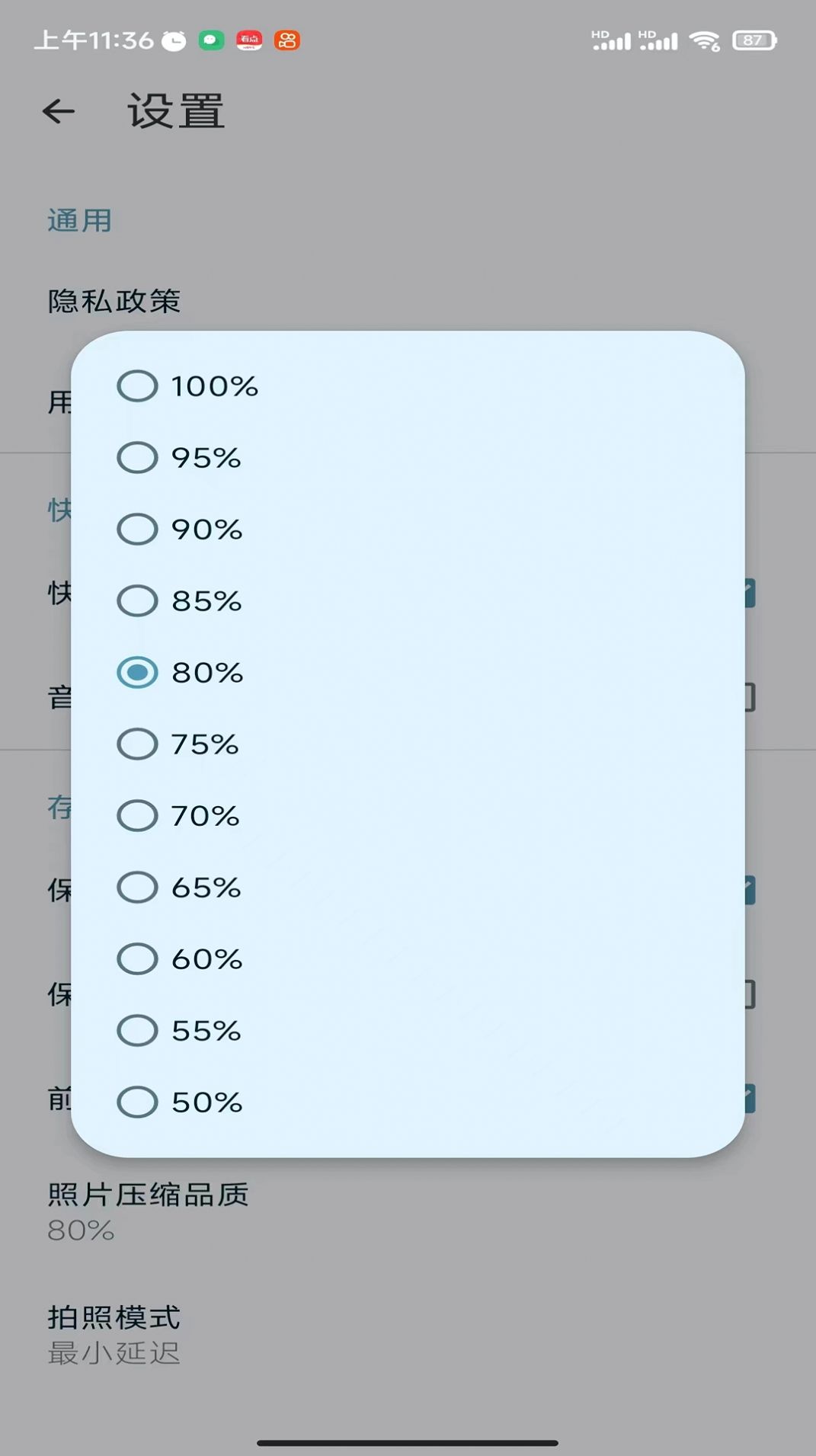This screenshot has height=1456, width=816.
Task: Open the 拍照模式 capture mode setting
Action: (114, 1333)
